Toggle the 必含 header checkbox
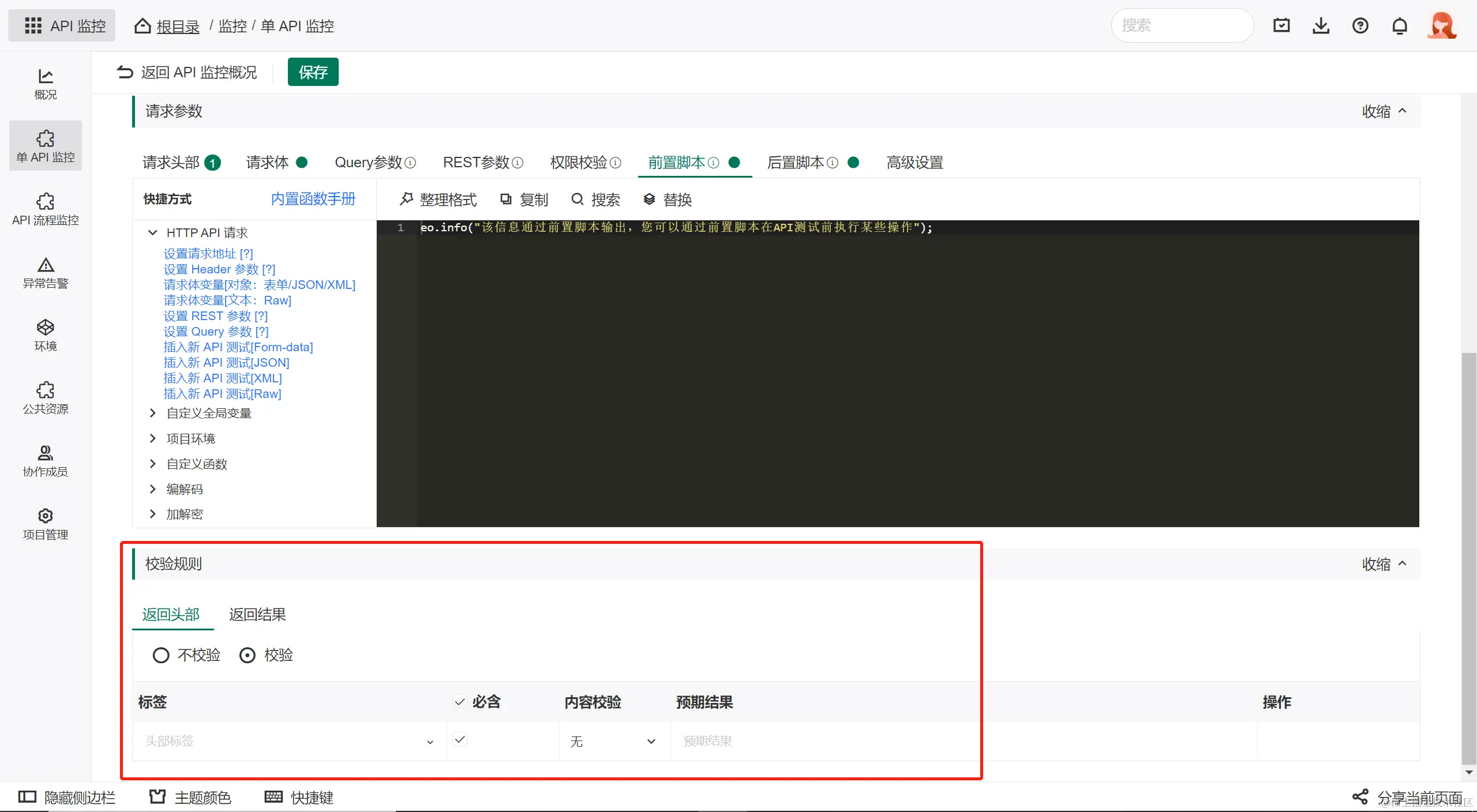Viewport: 1477px width, 812px height. click(460, 702)
